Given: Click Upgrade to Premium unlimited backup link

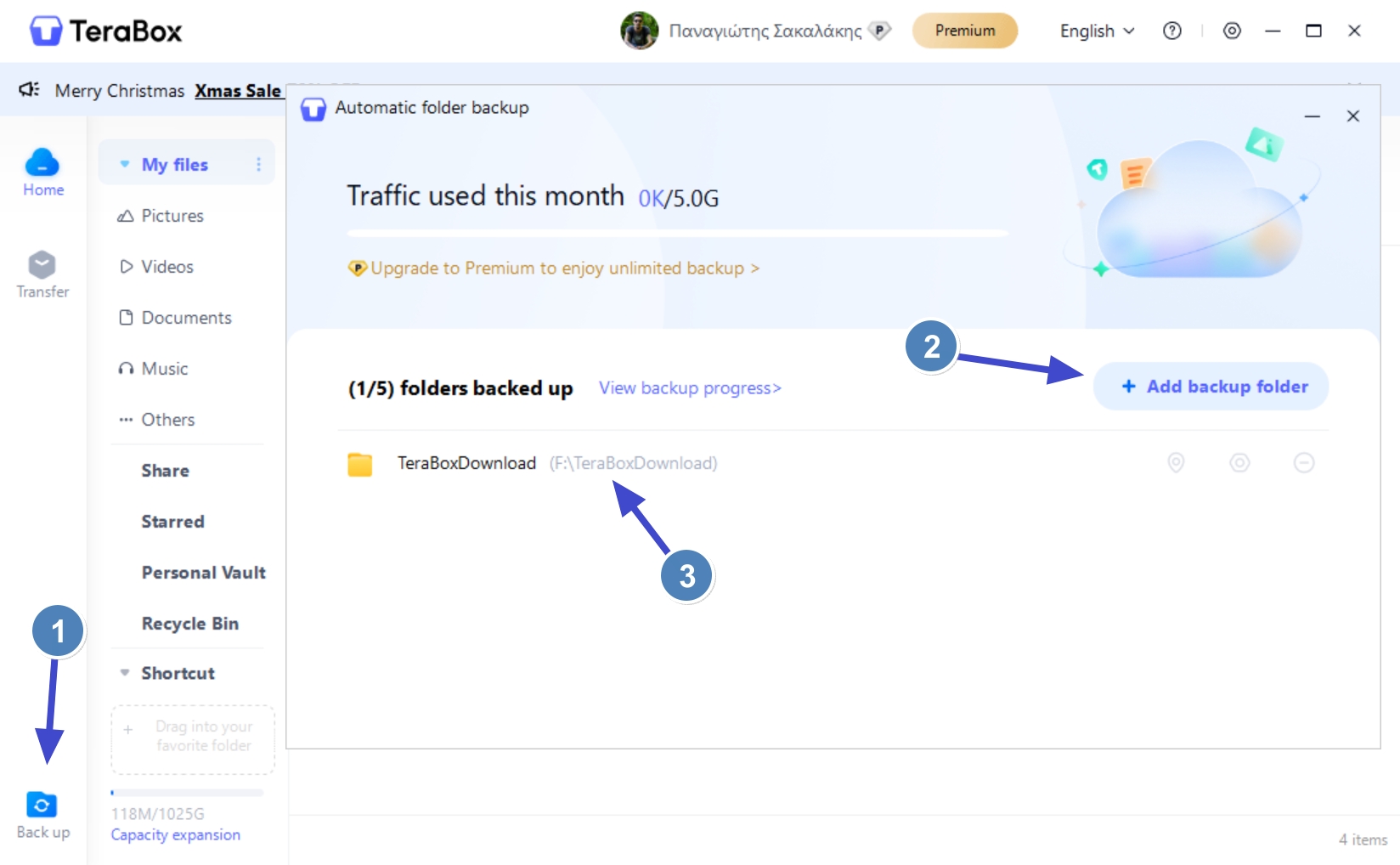Looking at the screenshot, I should [x=554, y=269].
